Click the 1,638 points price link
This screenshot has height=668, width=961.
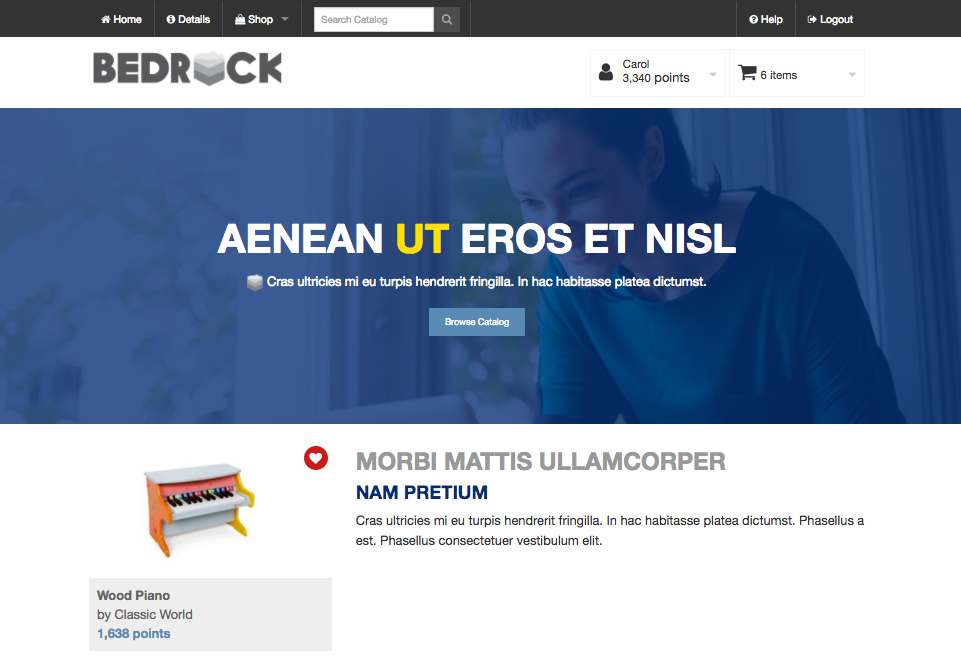(134, 634)
